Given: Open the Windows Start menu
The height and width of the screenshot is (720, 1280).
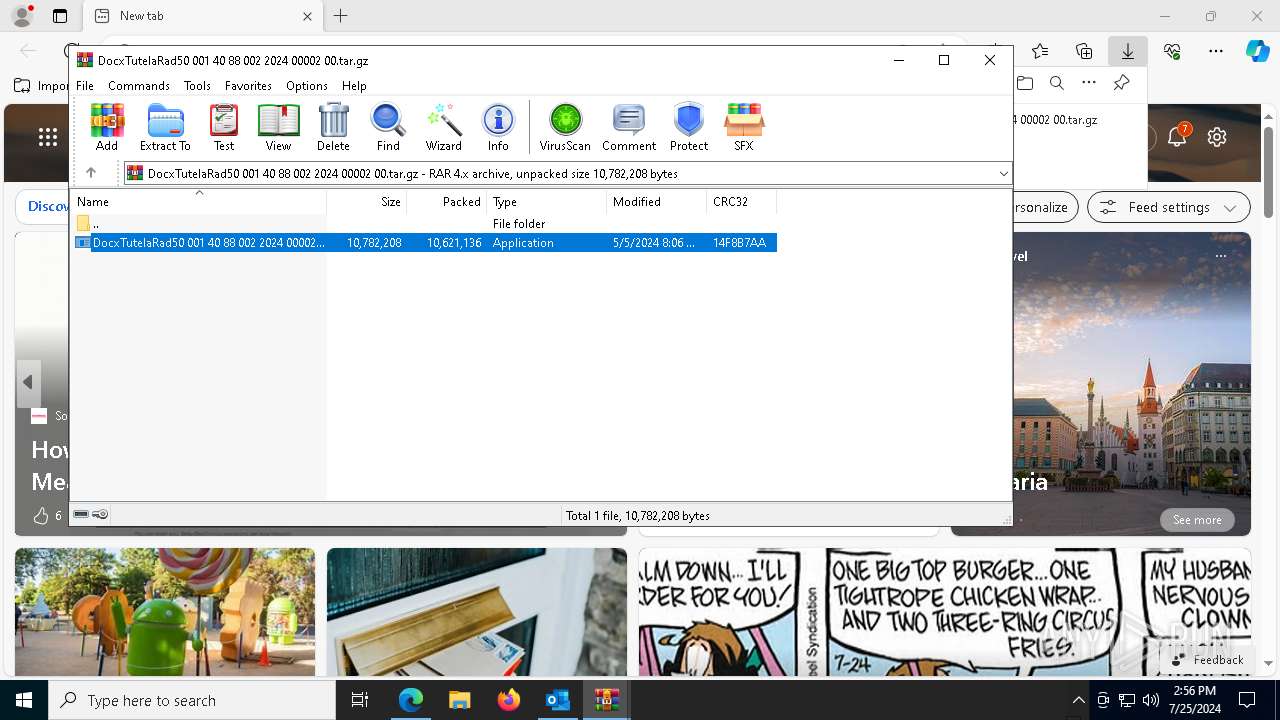Looking at the screenshot, I should point(24,700).
